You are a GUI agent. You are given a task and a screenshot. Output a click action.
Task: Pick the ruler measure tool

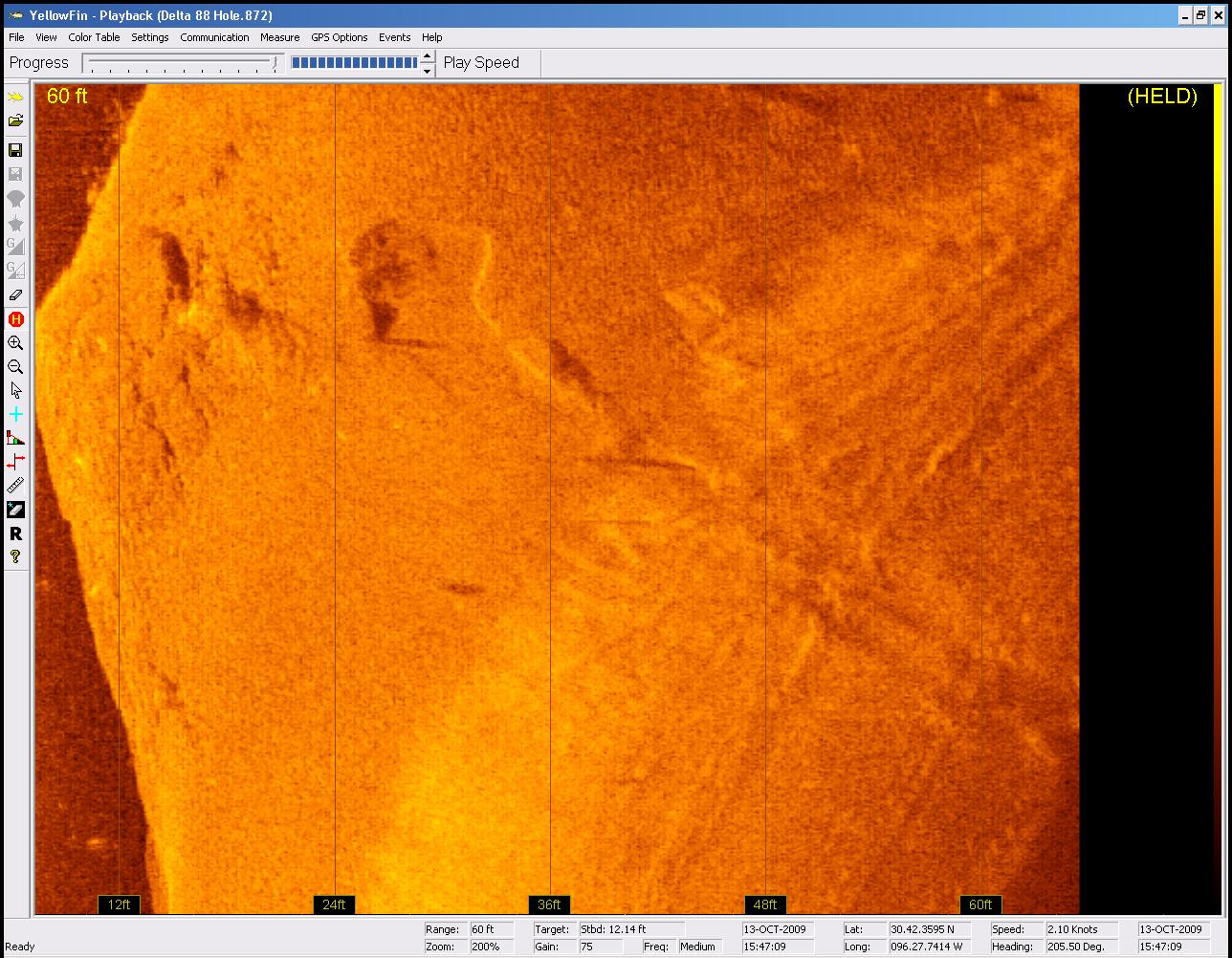click(15, 486)
